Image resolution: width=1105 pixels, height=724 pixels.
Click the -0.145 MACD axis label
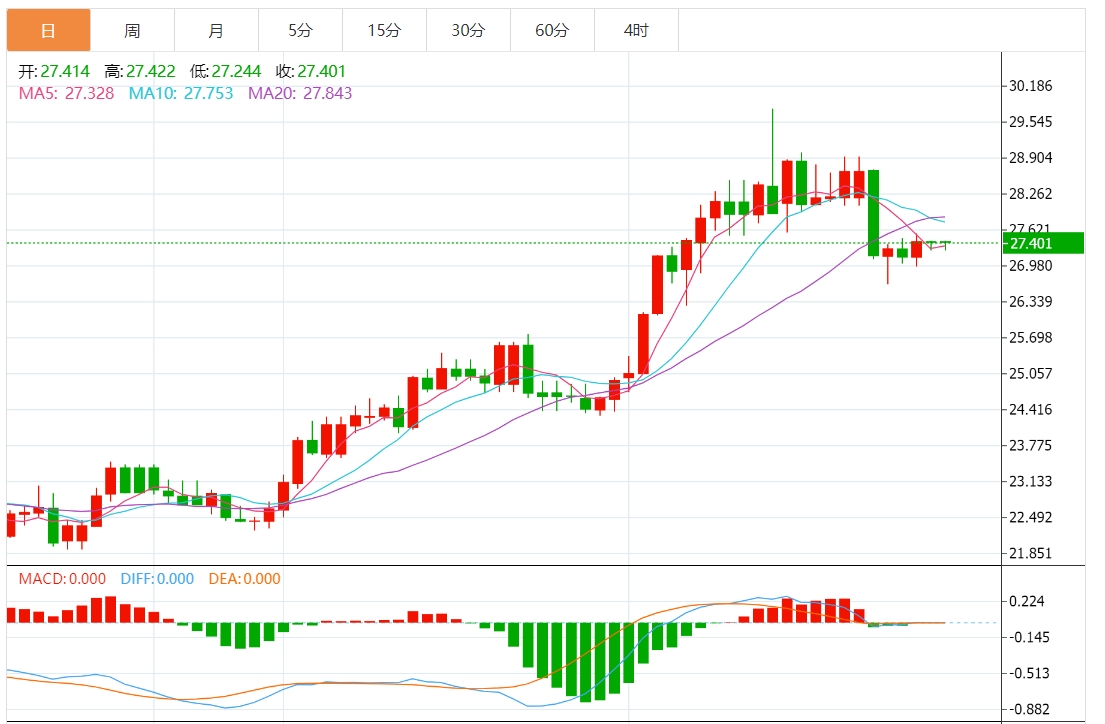pyautogui.click(x=1029, y=637)
